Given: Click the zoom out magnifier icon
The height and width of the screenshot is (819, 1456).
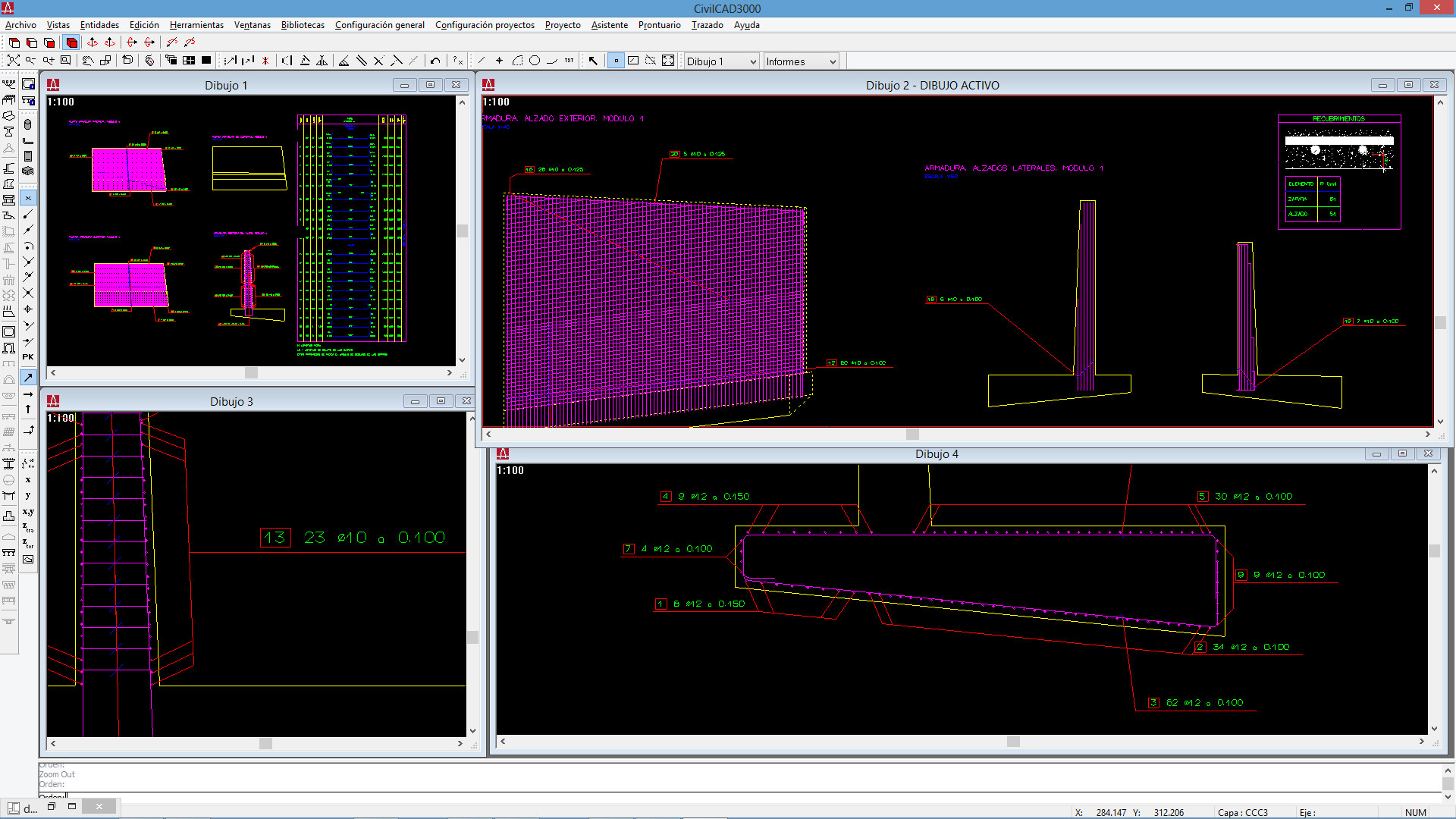Looking at the screenshot, I should click(30, 61).
